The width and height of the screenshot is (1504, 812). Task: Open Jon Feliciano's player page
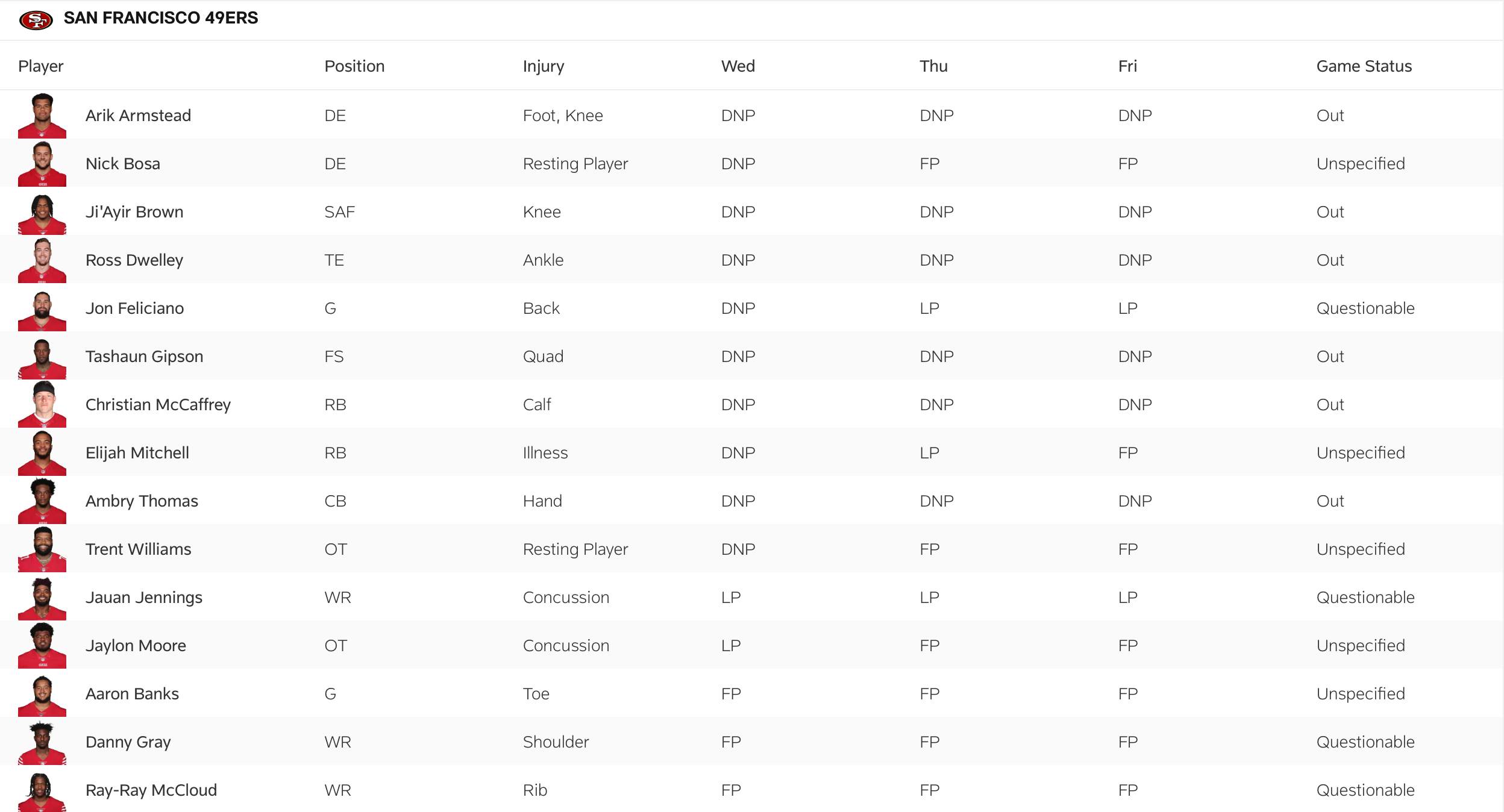134,308
